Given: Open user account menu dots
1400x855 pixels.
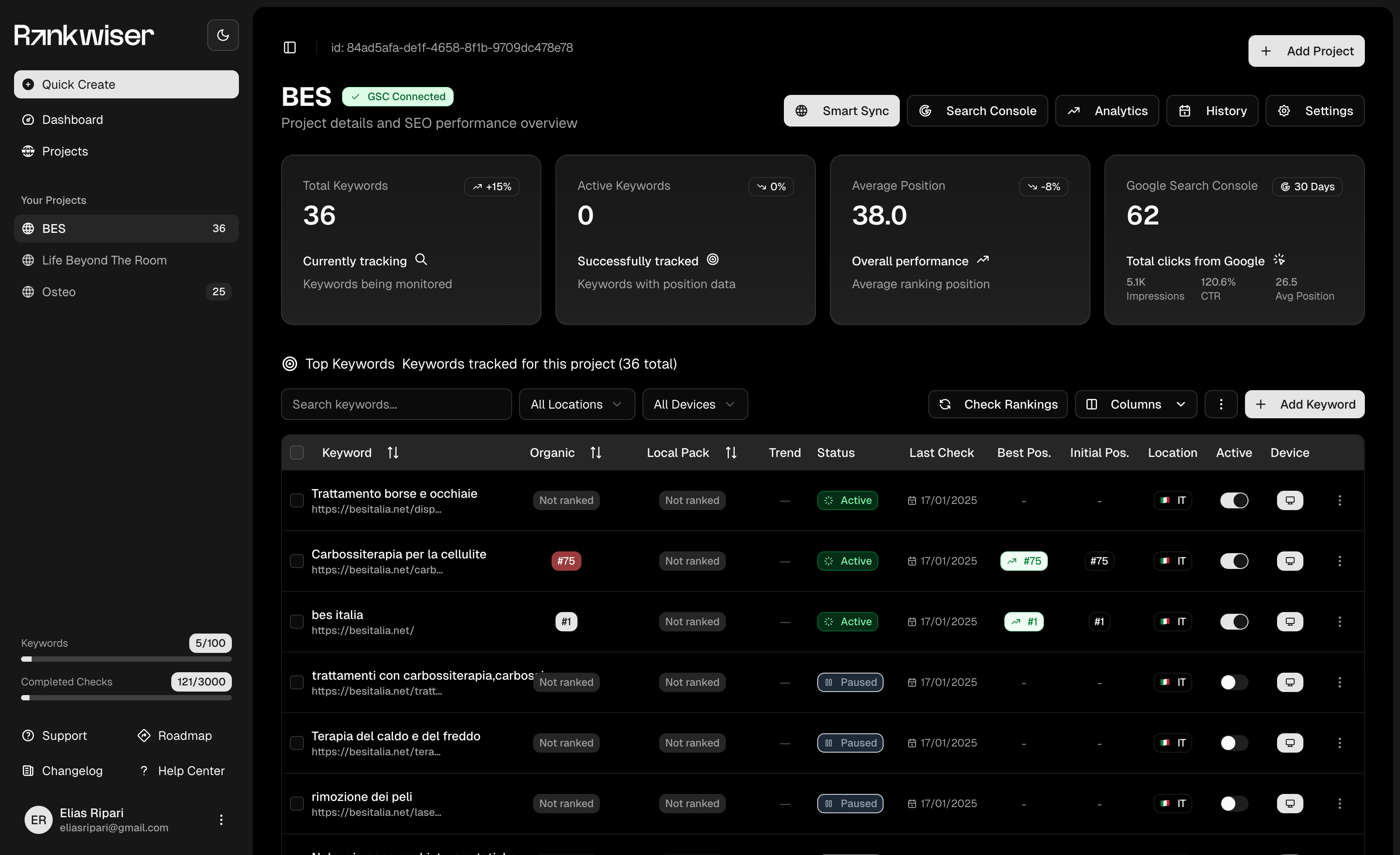Looking at the screenshot, I should click(x=221, y=819).
